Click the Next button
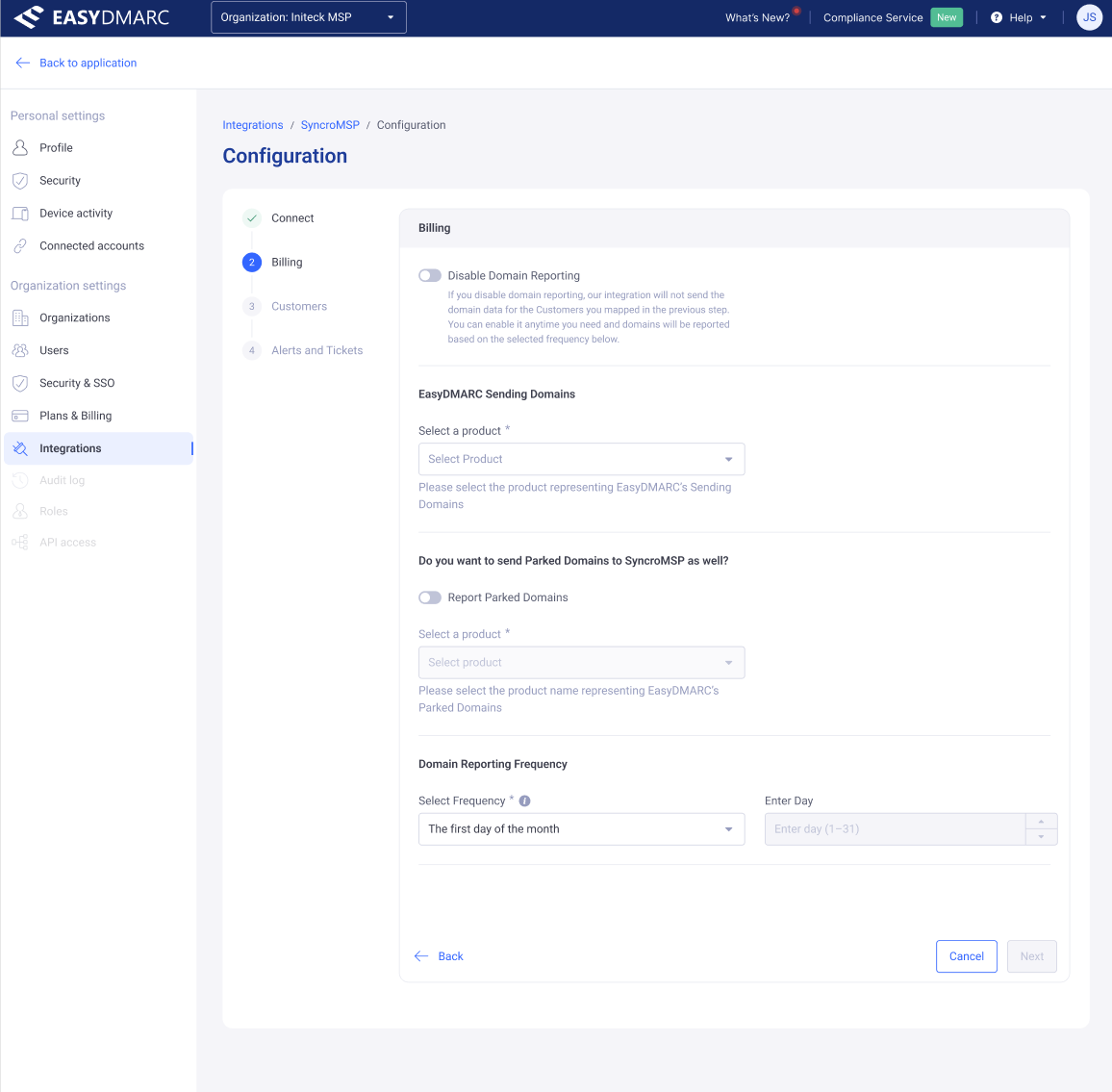This screenshot has width=1112, height=1092. (x=1032, y=956)
